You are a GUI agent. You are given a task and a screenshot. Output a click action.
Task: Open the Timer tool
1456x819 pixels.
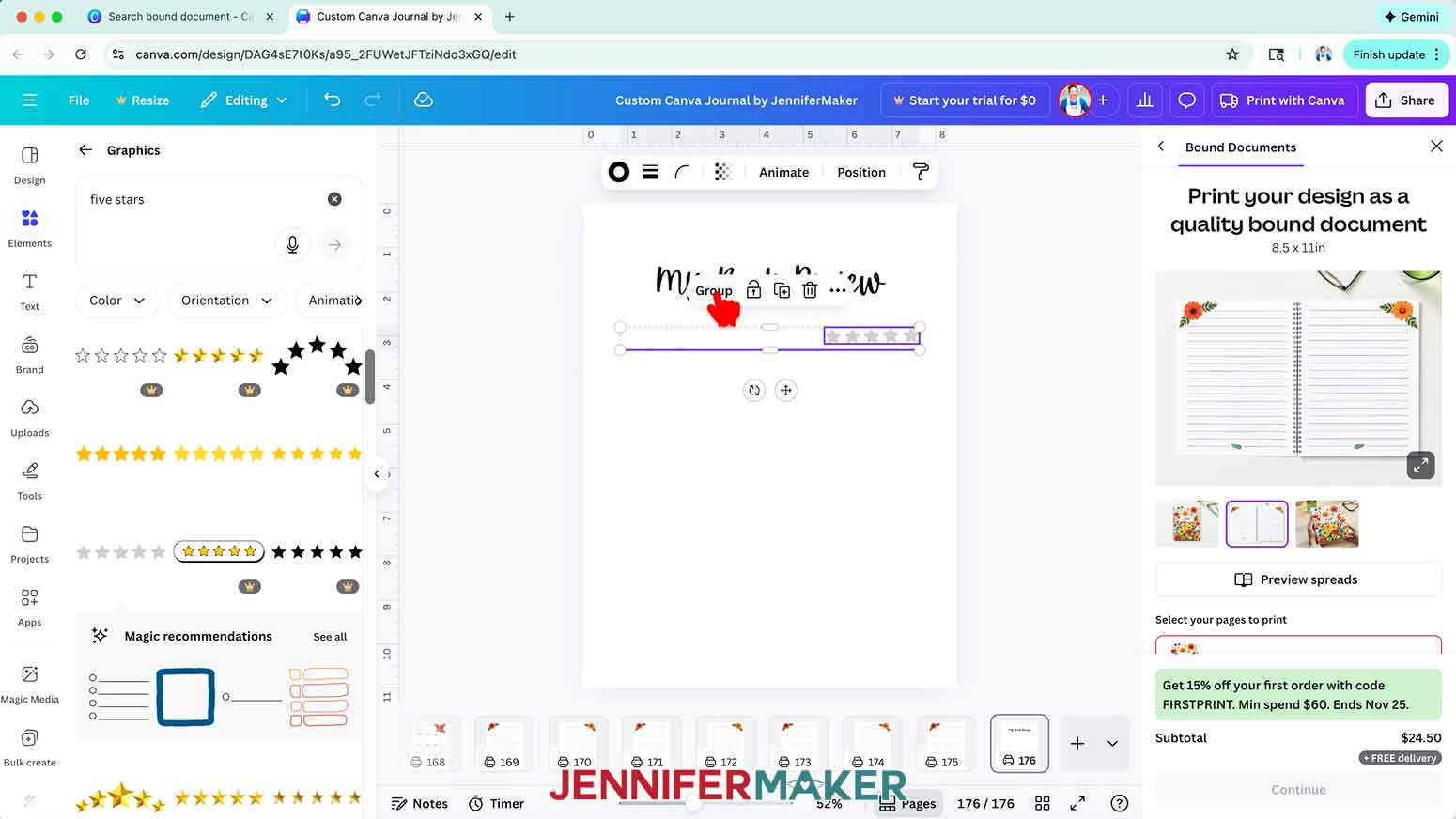(496, 803)
